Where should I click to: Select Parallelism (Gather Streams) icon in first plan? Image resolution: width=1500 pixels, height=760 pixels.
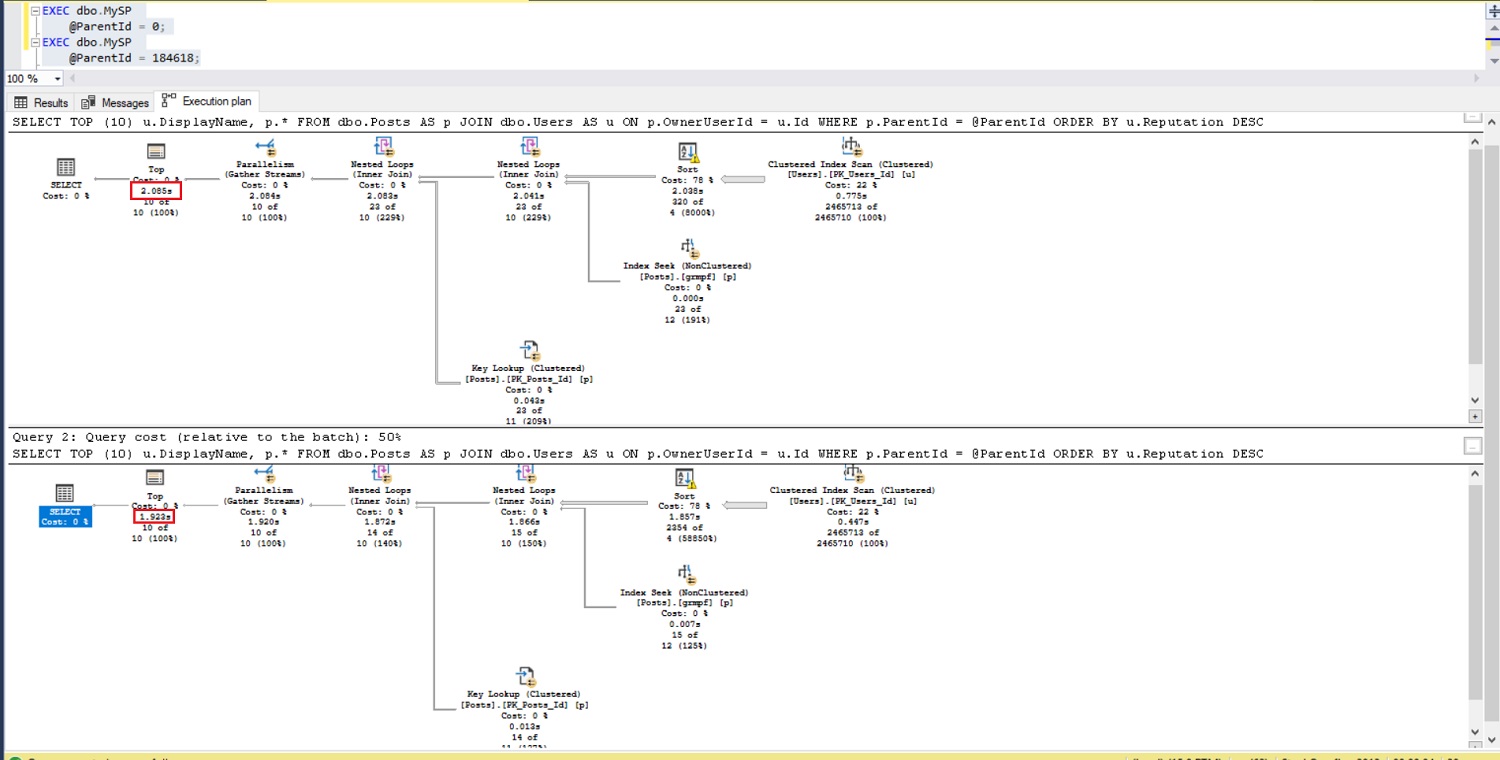tap(265, 148)
